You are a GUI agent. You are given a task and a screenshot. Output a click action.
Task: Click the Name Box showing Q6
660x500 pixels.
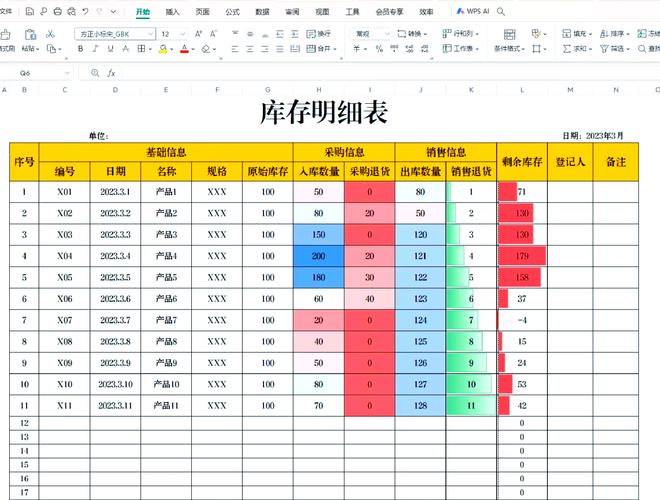pyautogui.click(x=25, y=73)
